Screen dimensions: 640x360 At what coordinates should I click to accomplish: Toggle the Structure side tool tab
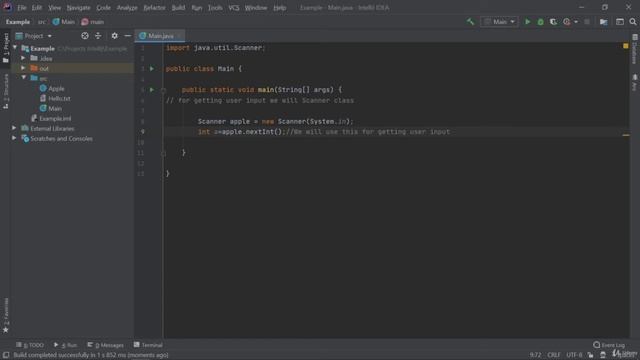[x=6, y=91]
